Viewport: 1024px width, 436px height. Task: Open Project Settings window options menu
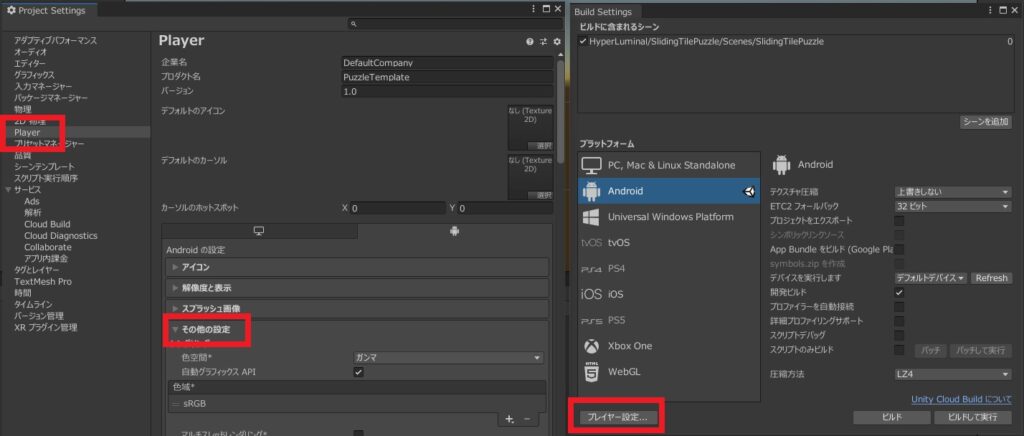pyautogui.click(x=534, y=9)
